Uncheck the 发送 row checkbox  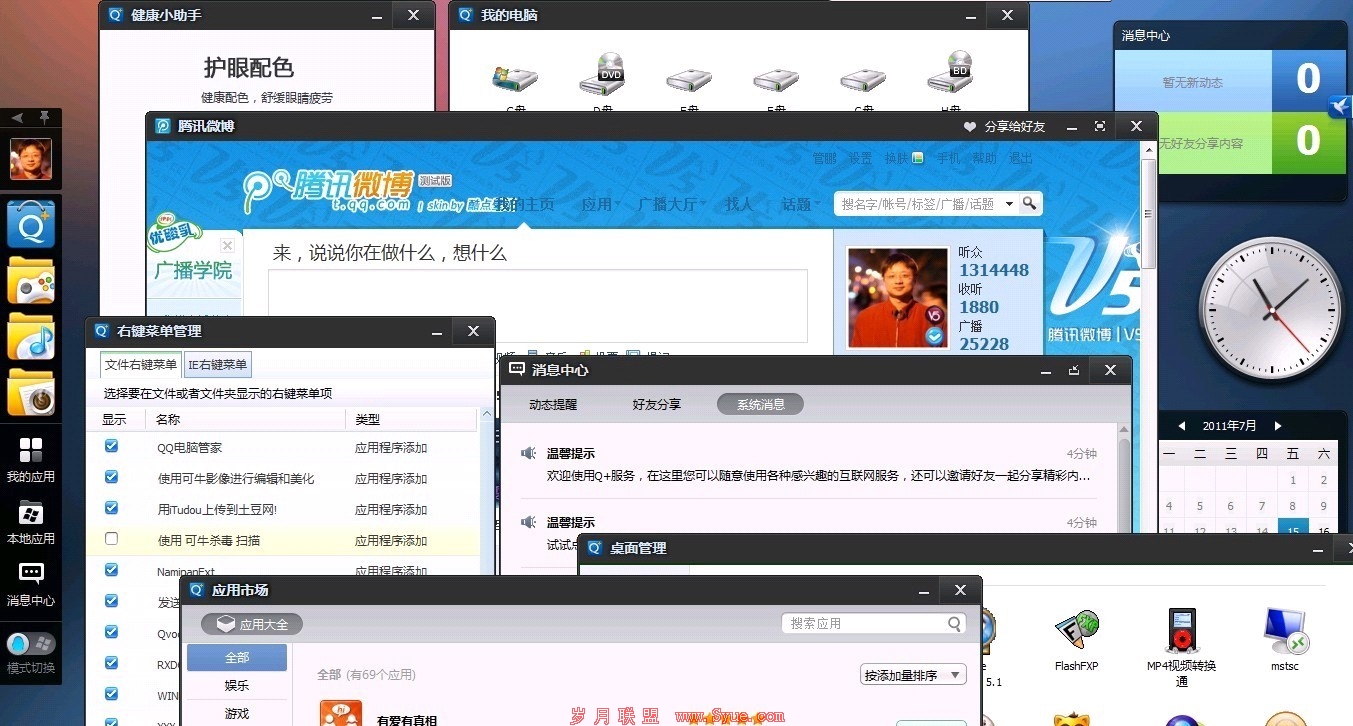(111, 601)
